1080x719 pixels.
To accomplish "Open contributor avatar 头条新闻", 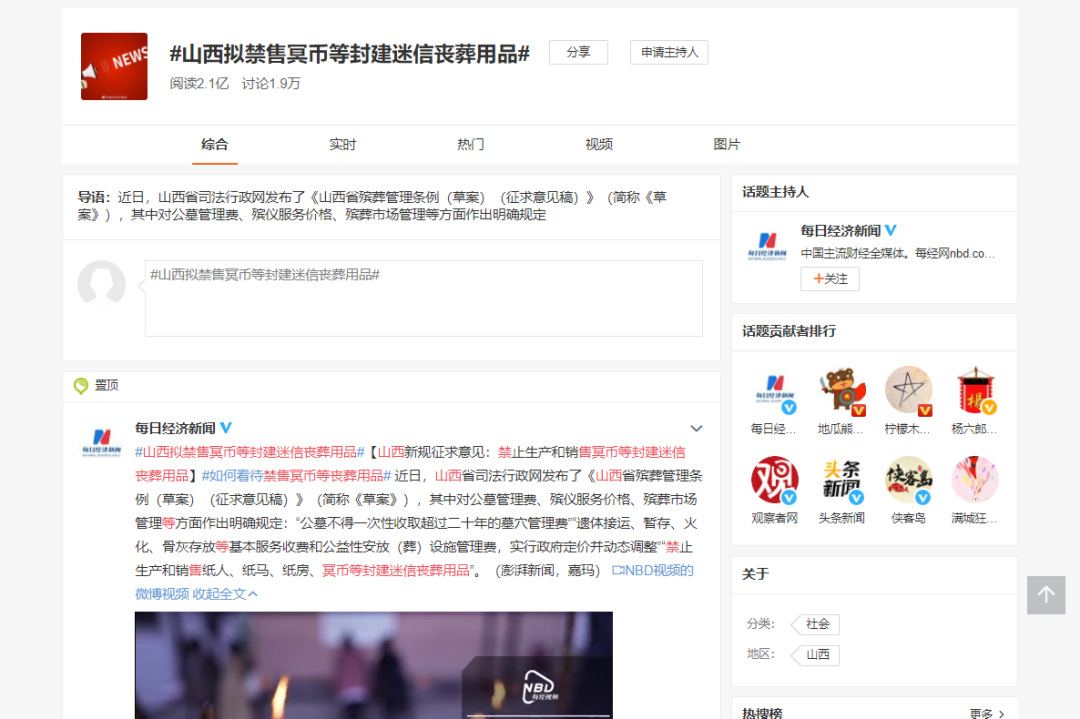I will coord(841,479).
